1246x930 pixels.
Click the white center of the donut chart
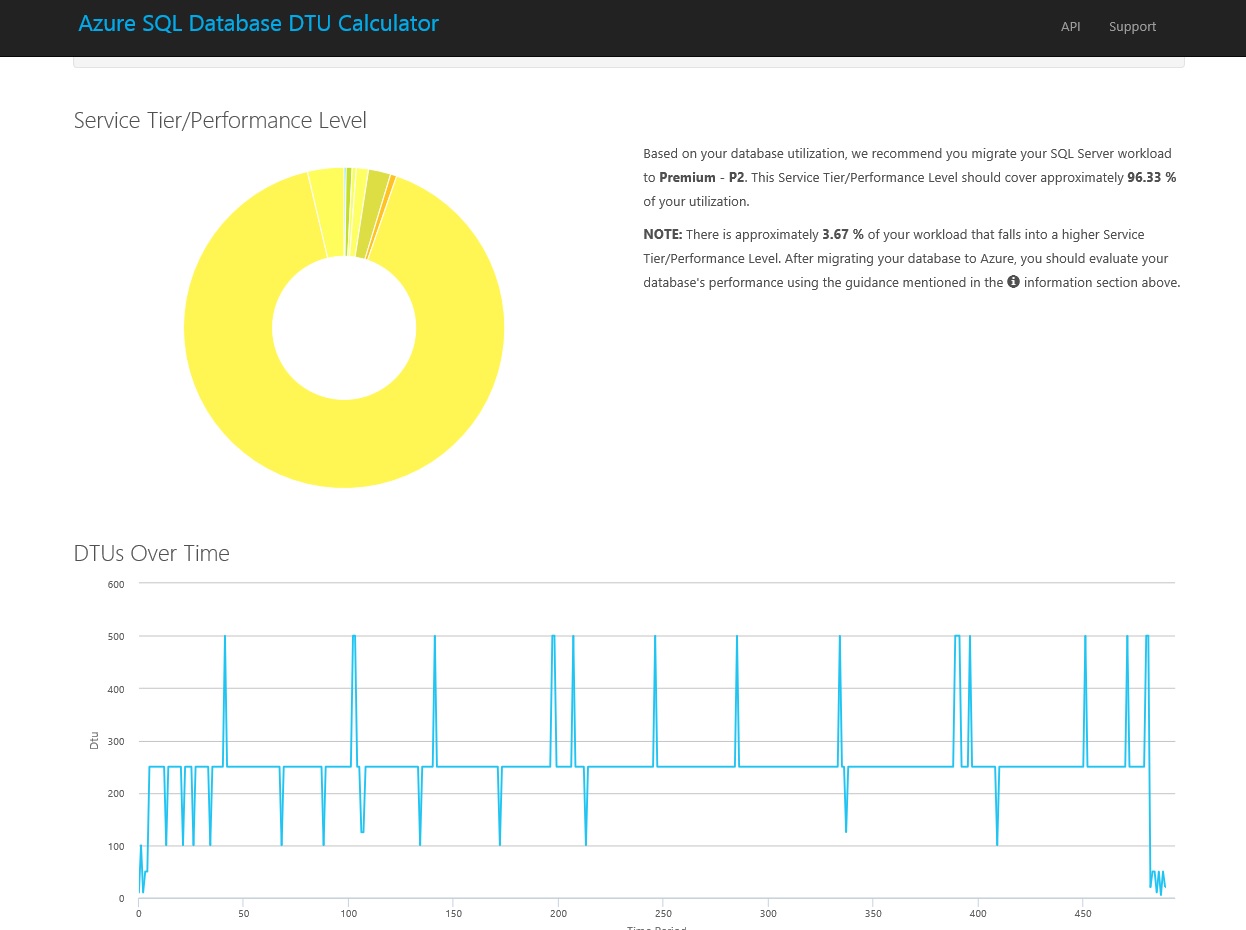click(344, 328)
